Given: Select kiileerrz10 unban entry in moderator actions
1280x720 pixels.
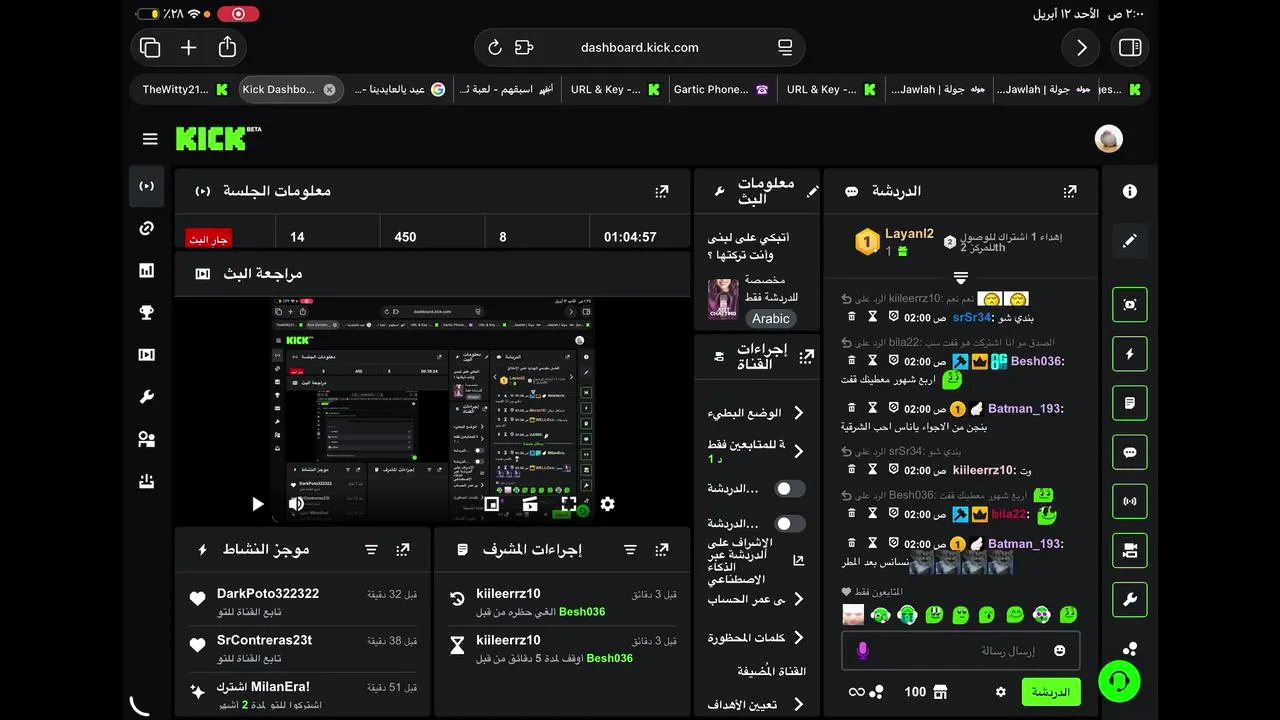Looking at the screenshot, I should [563, 602].
